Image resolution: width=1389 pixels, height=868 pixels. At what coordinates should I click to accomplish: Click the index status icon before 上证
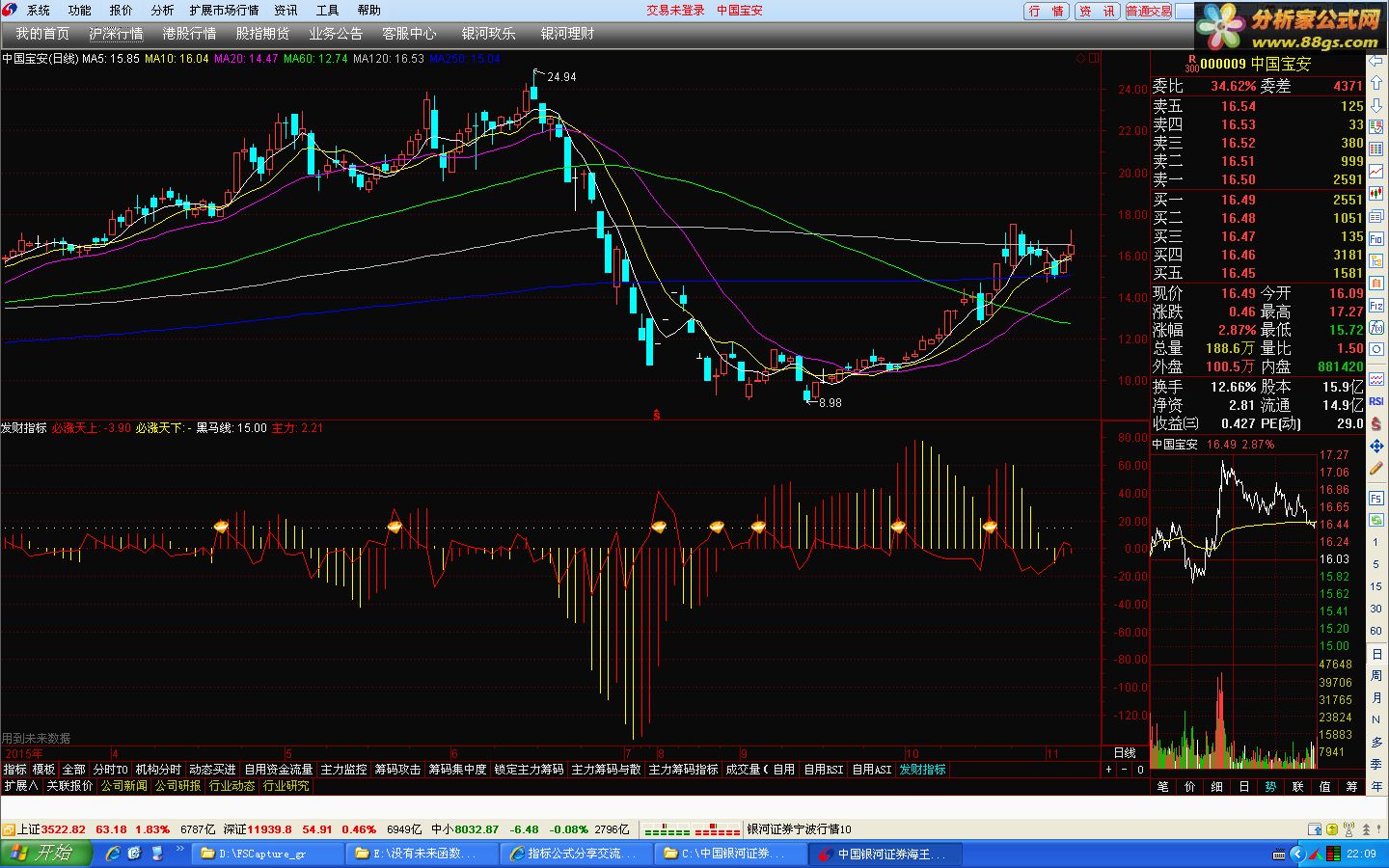9,829
